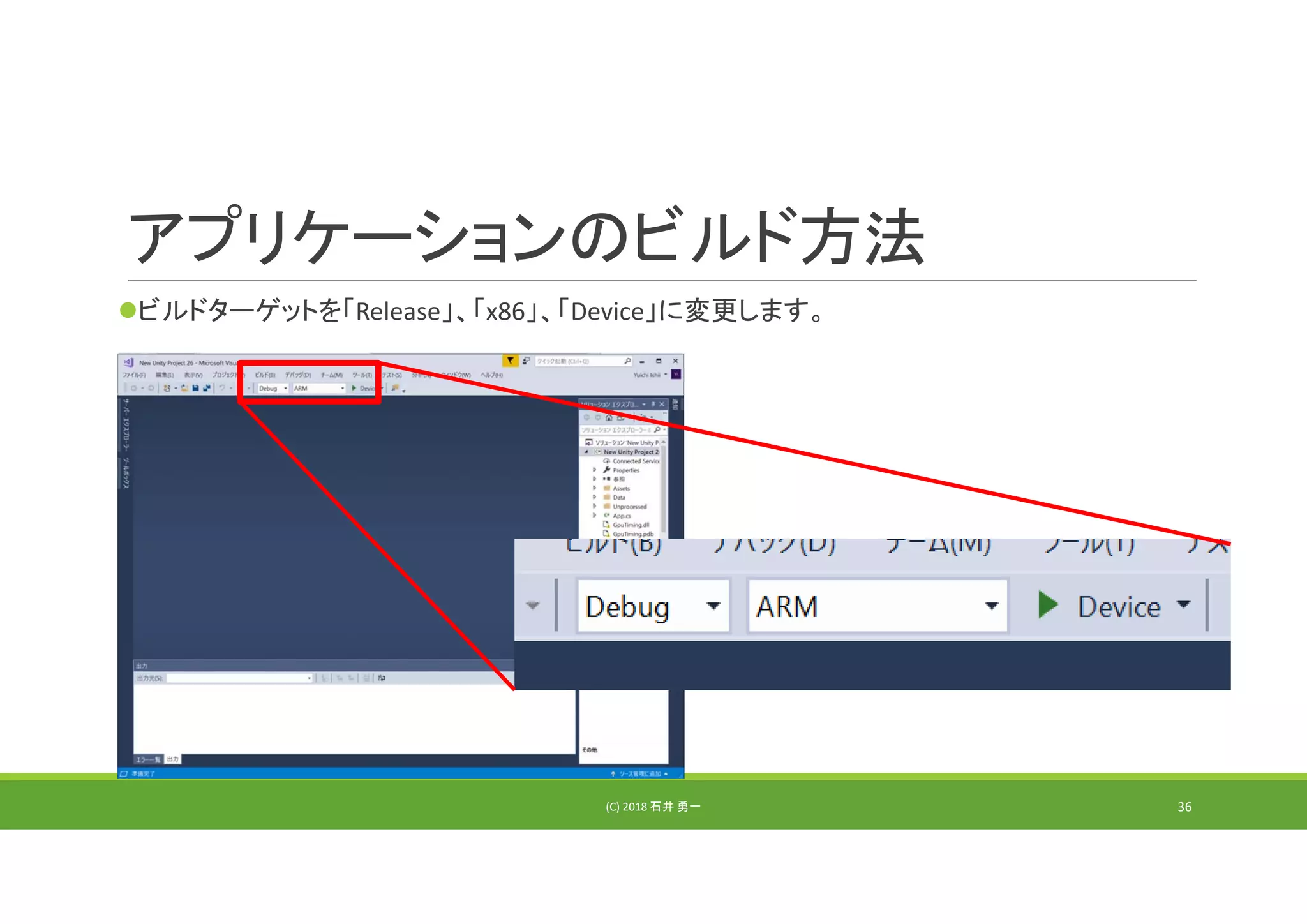Viewport: 1307px width, 924px height.
Task: Click the yellow notification filter flag icon
Action: point(510,361)
